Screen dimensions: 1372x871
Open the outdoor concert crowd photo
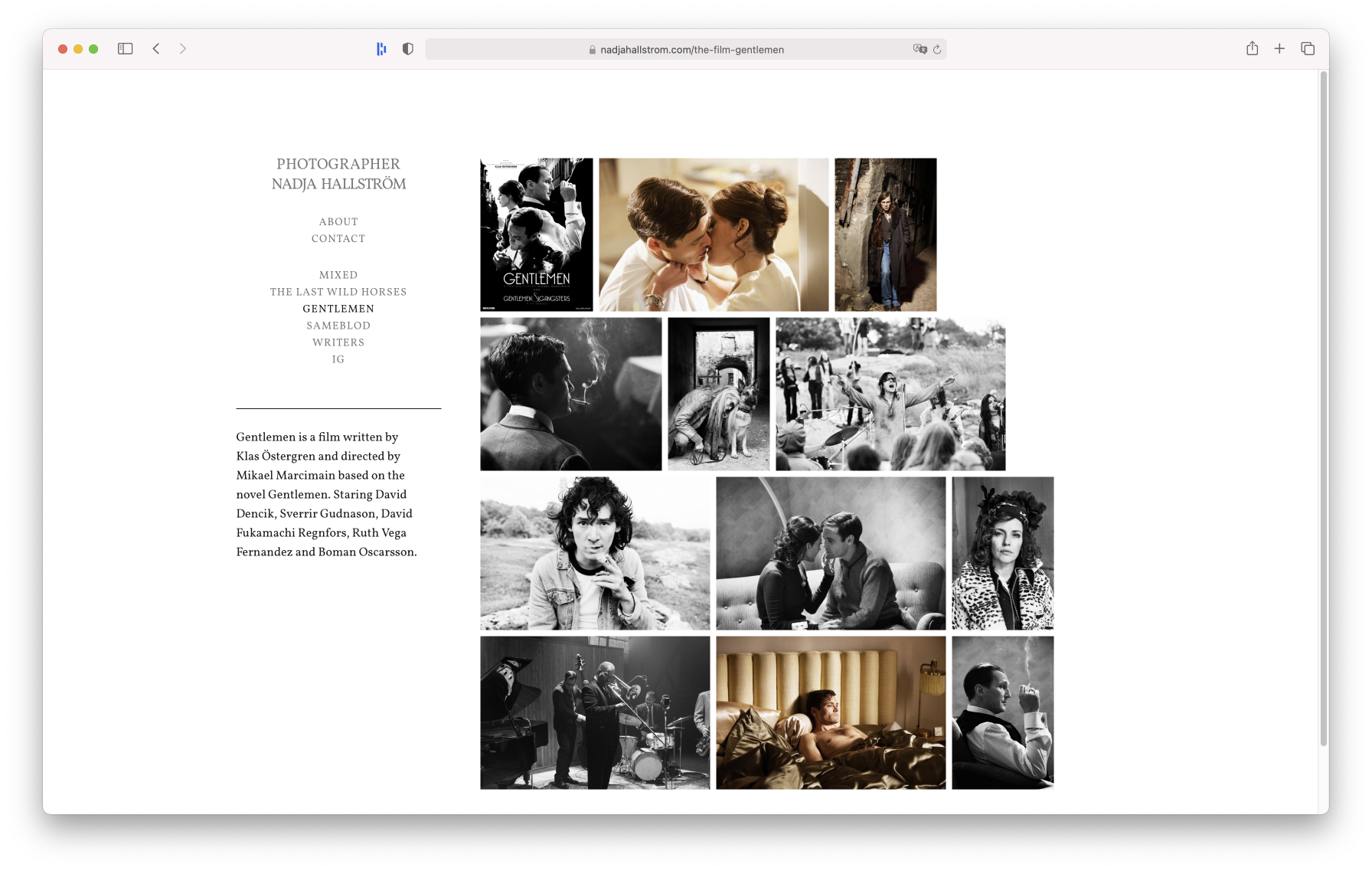tap(890, 394)
